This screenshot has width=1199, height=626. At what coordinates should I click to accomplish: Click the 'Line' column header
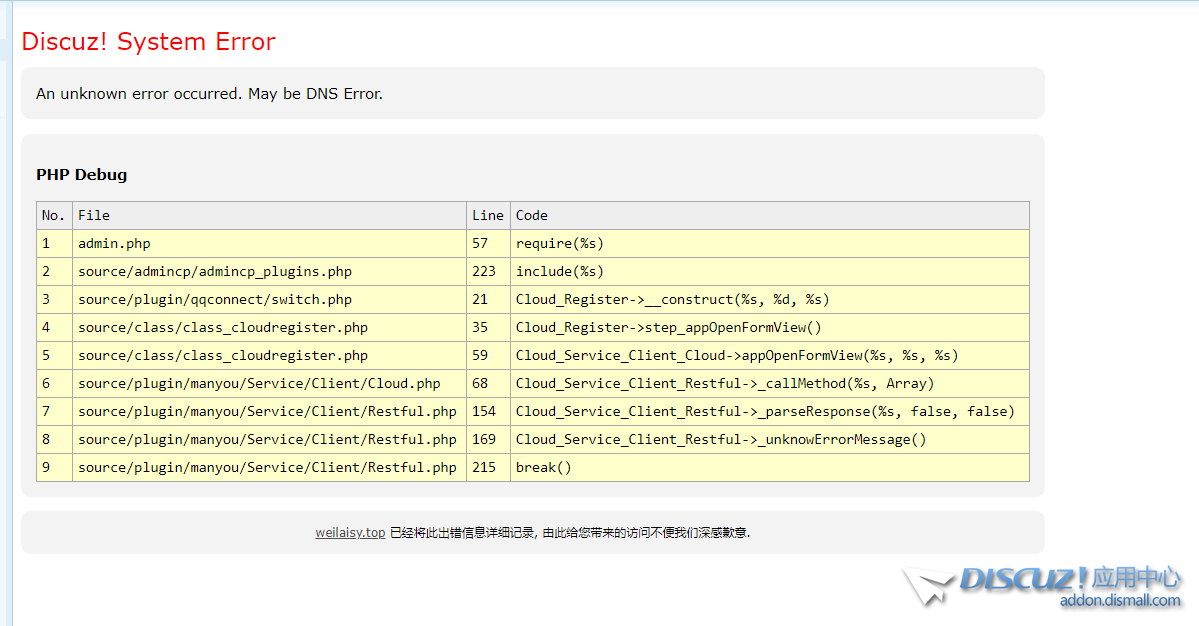pos(488,216)
